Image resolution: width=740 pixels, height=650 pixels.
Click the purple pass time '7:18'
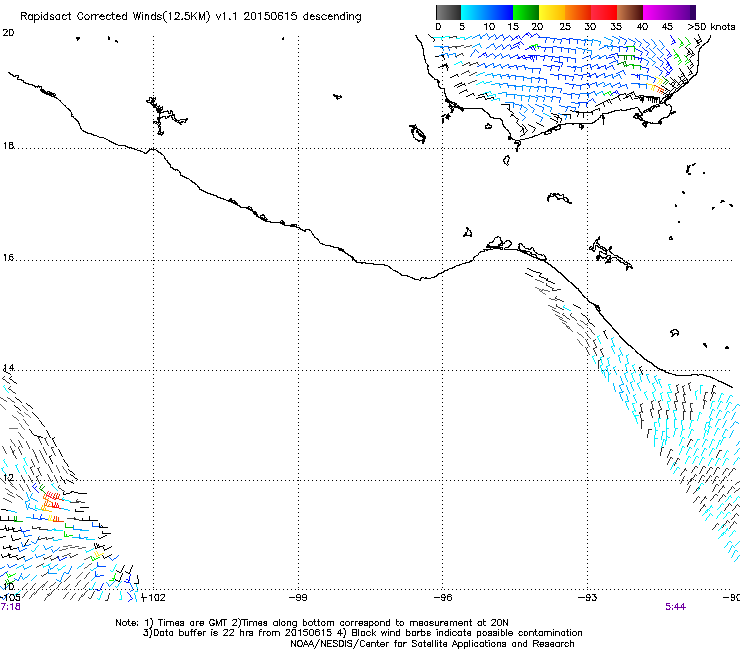click(x=10, y=607)
